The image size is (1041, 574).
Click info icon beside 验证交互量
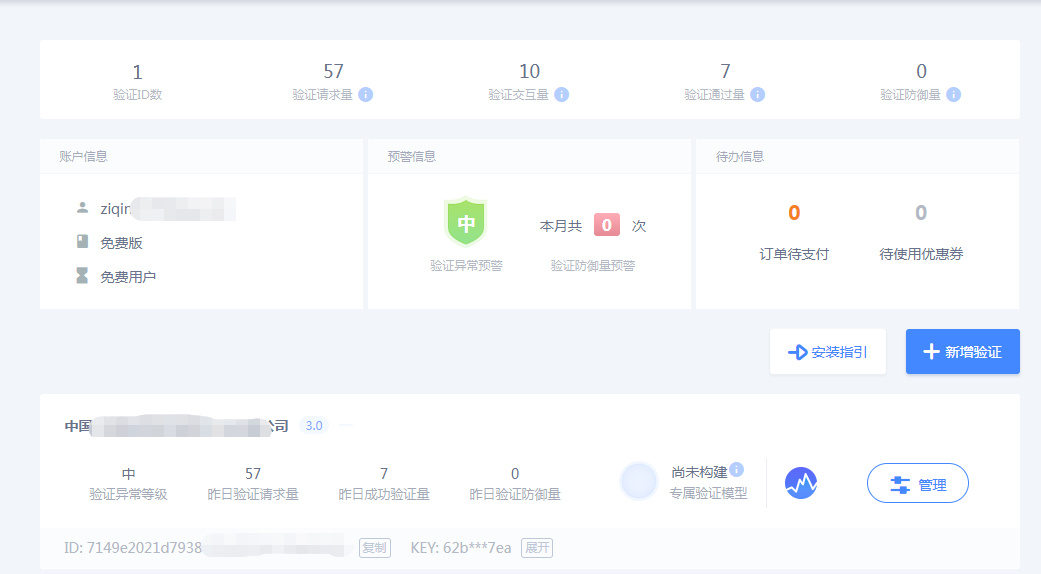click(562, 95)
